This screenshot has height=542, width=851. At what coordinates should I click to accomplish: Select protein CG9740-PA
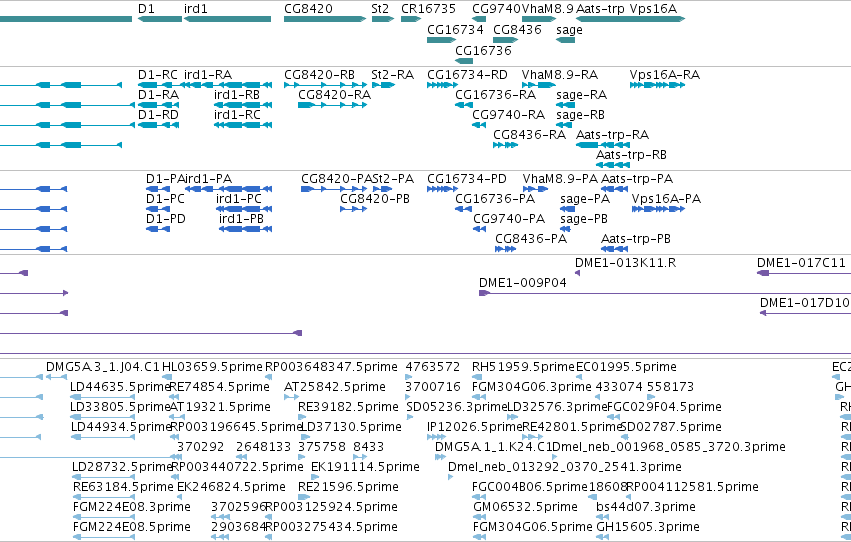pos(509,219)
